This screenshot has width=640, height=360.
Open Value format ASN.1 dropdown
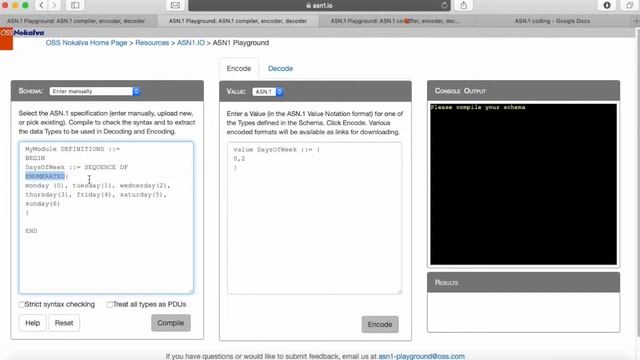268,92
